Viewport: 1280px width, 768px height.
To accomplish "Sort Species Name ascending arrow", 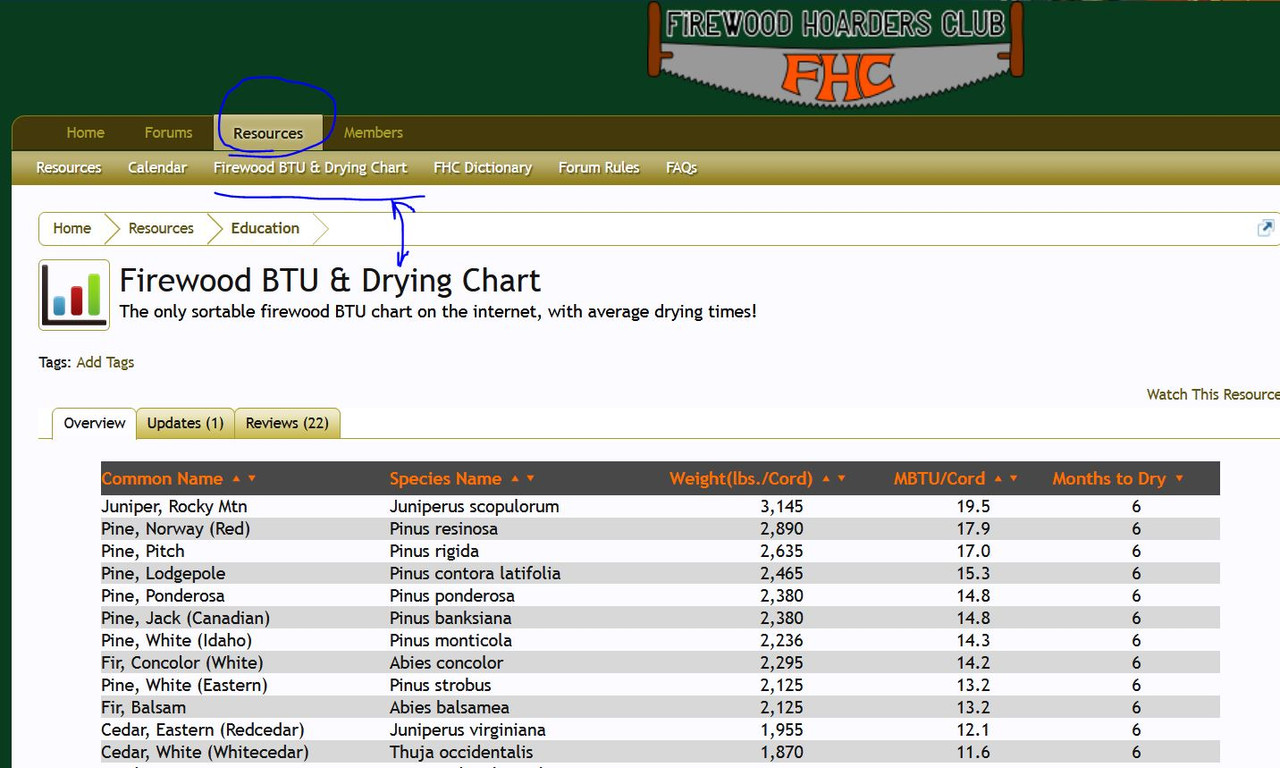I will tap(514, 479).
